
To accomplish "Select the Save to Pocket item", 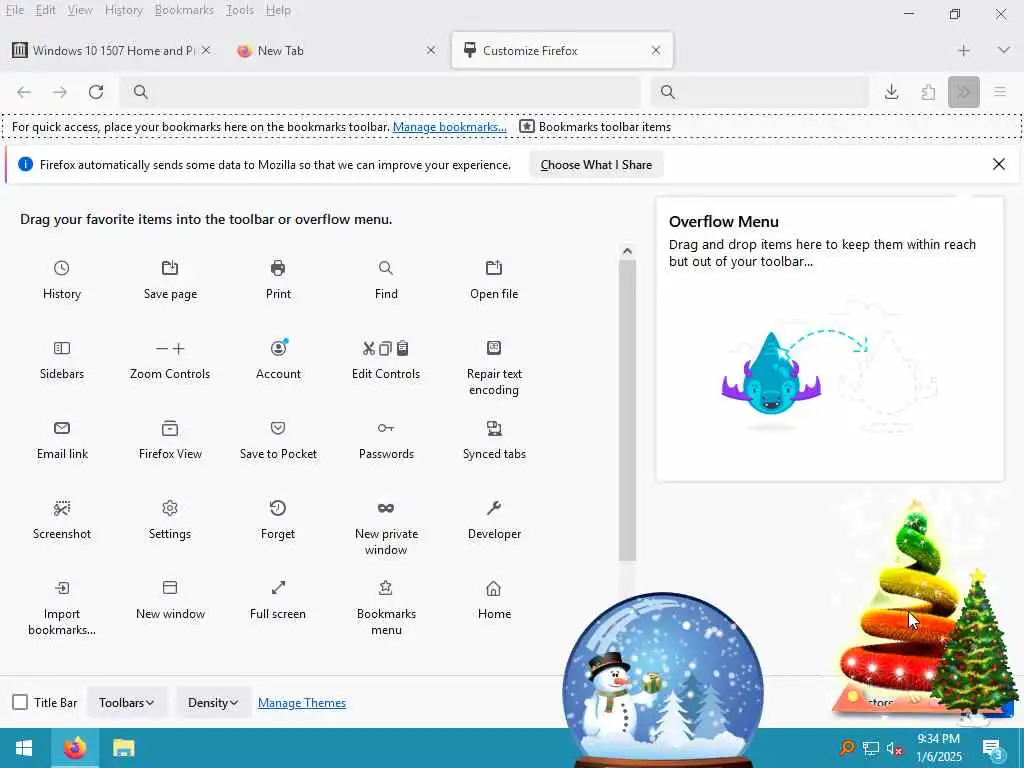I will pos(278,440).
